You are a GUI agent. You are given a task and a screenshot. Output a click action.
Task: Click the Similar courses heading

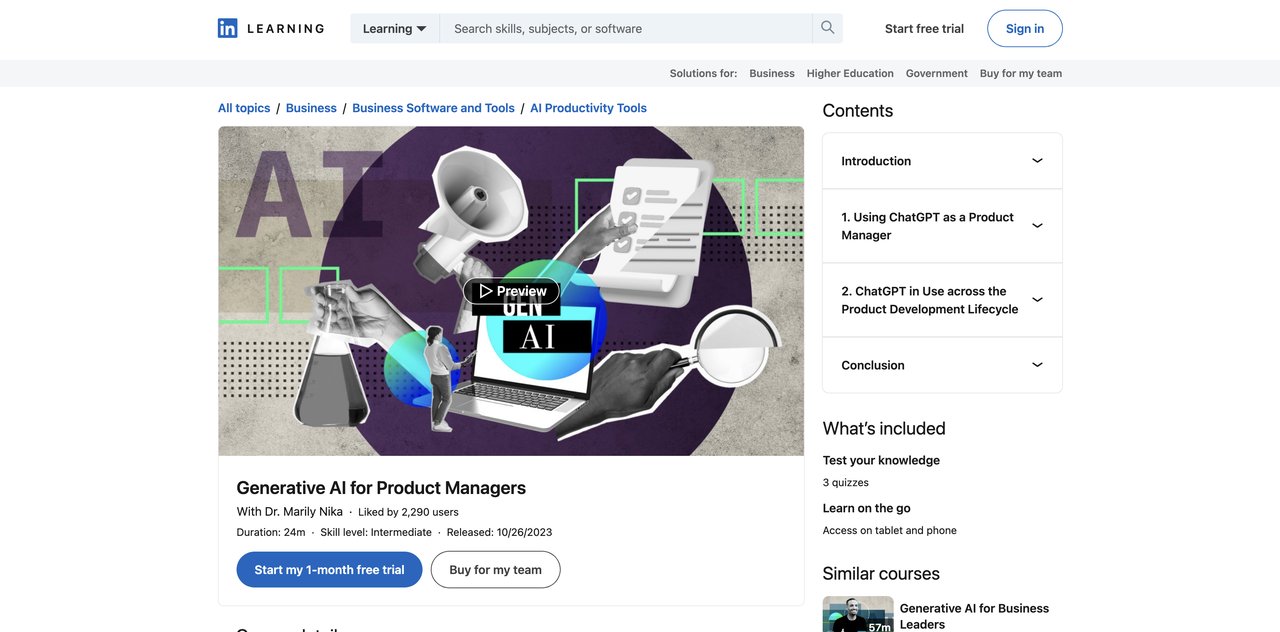coord(881,574)
